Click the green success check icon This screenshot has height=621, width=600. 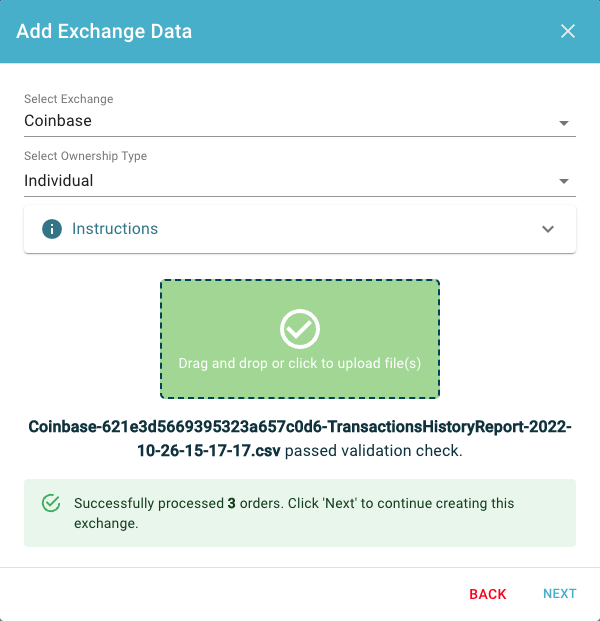(x=51, y=503)
